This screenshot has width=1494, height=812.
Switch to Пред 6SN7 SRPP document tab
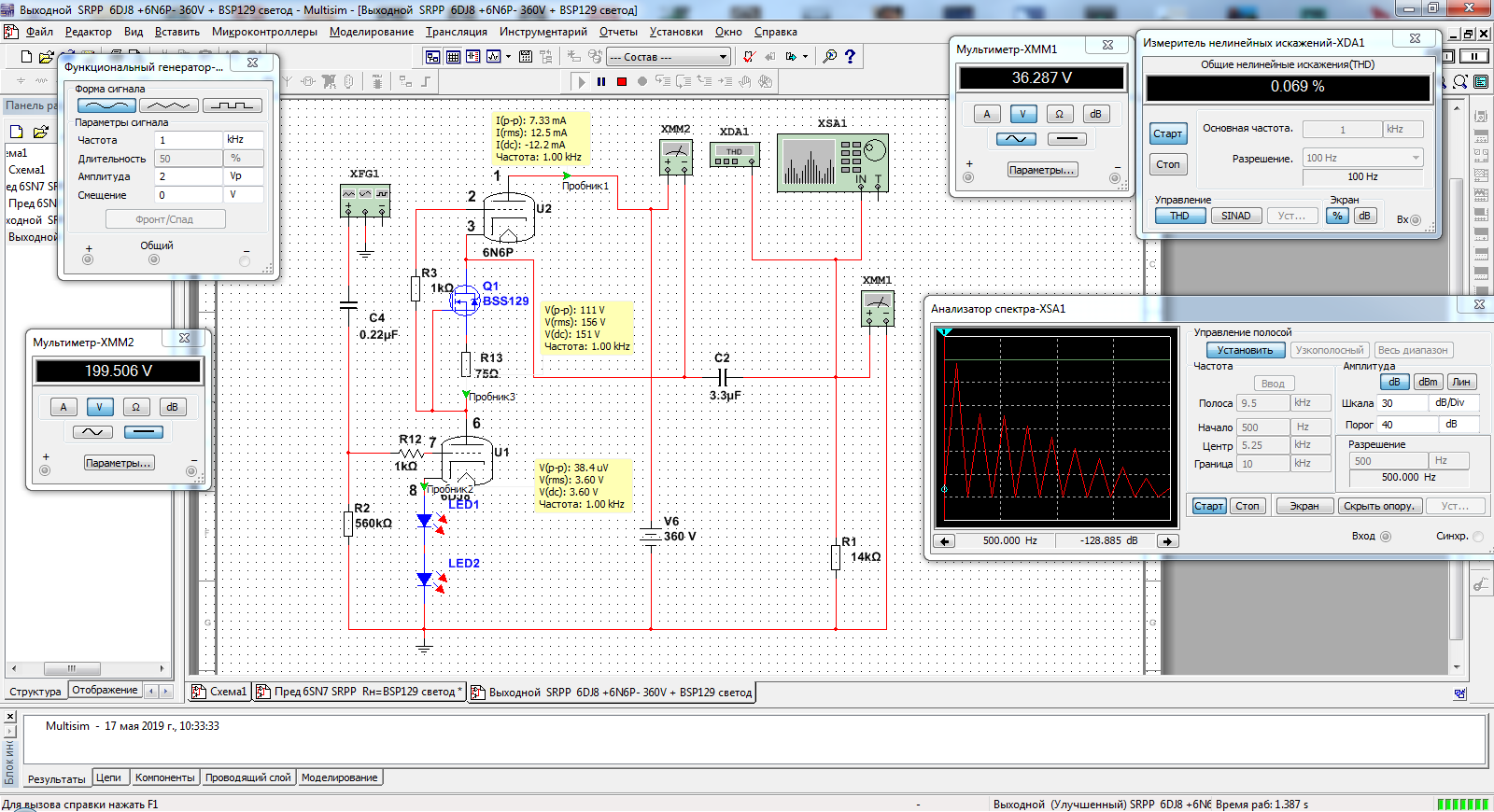(359, 692)
